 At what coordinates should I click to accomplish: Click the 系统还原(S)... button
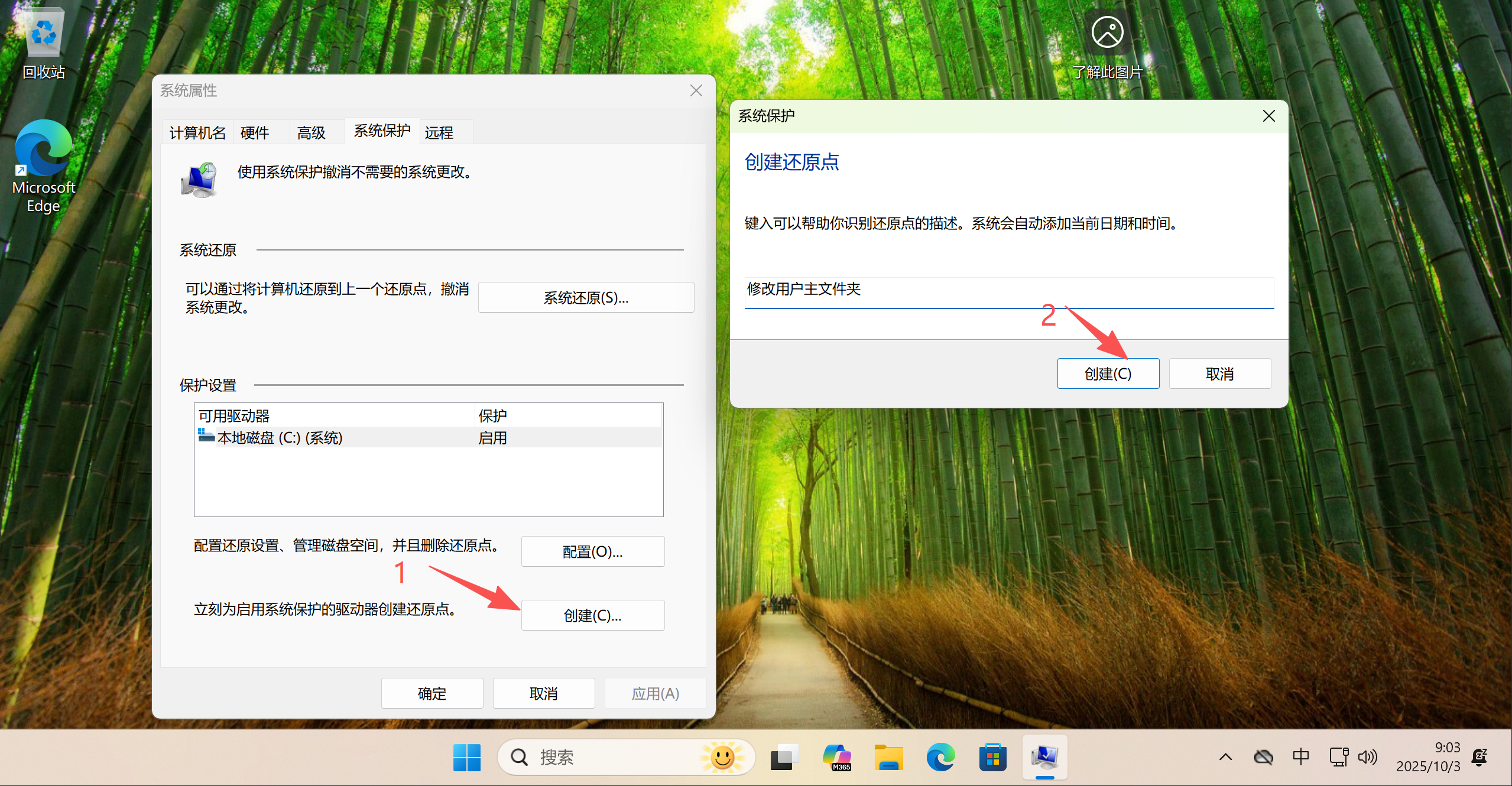point(586,298)
